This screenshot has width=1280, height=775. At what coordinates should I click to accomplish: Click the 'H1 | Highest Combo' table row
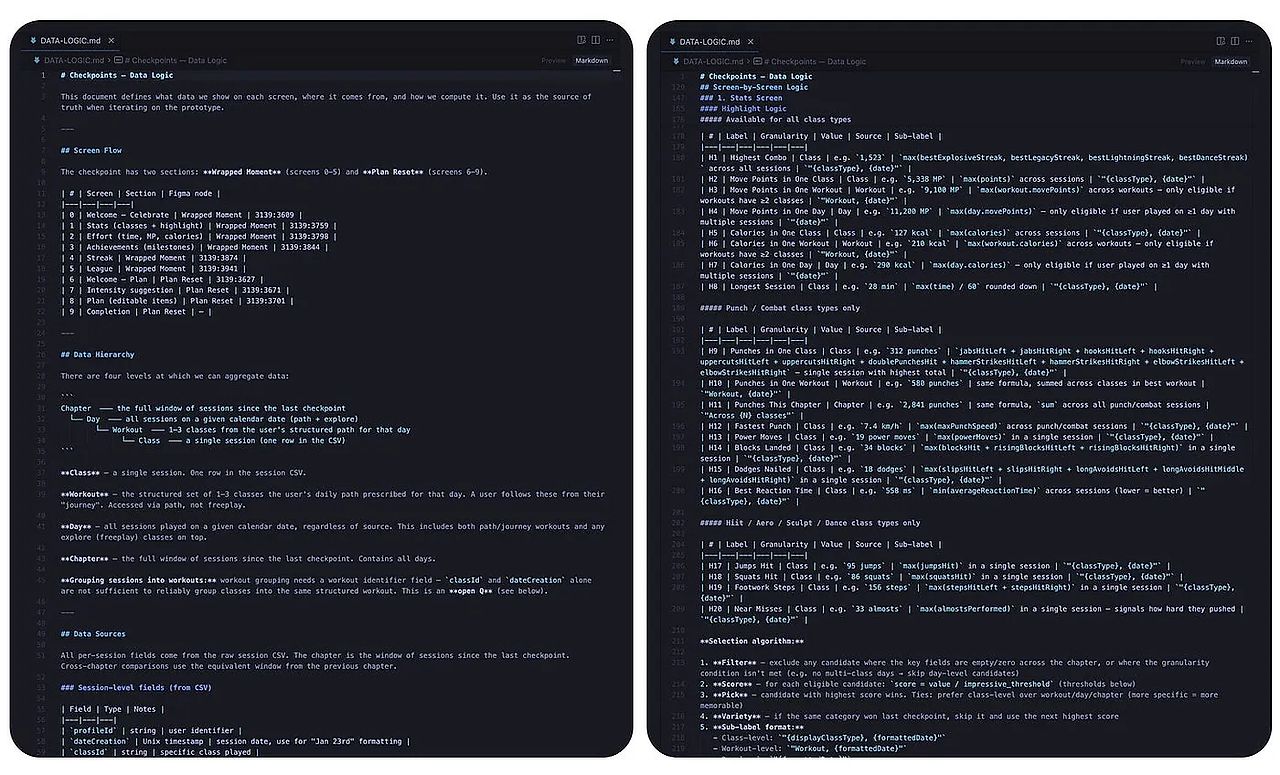point(974,162)
